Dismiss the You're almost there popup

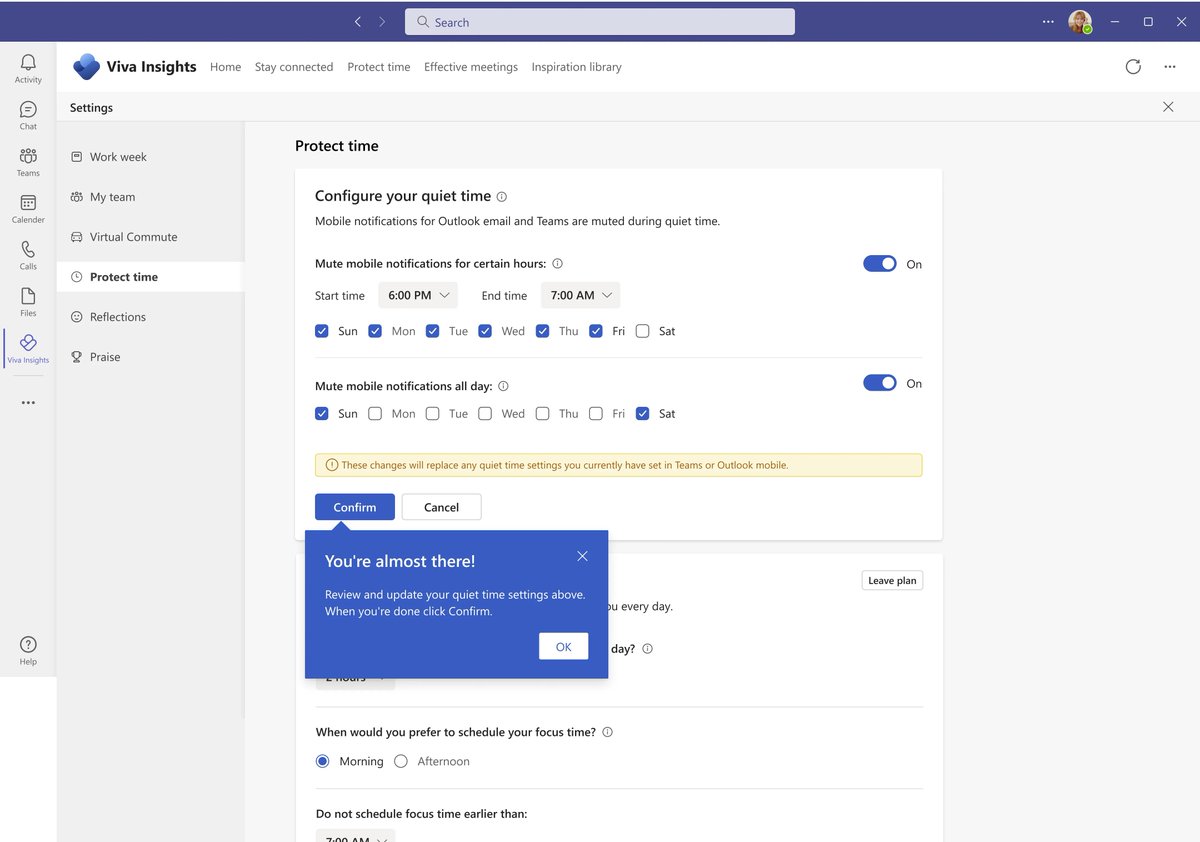click(x=582, y=556)
